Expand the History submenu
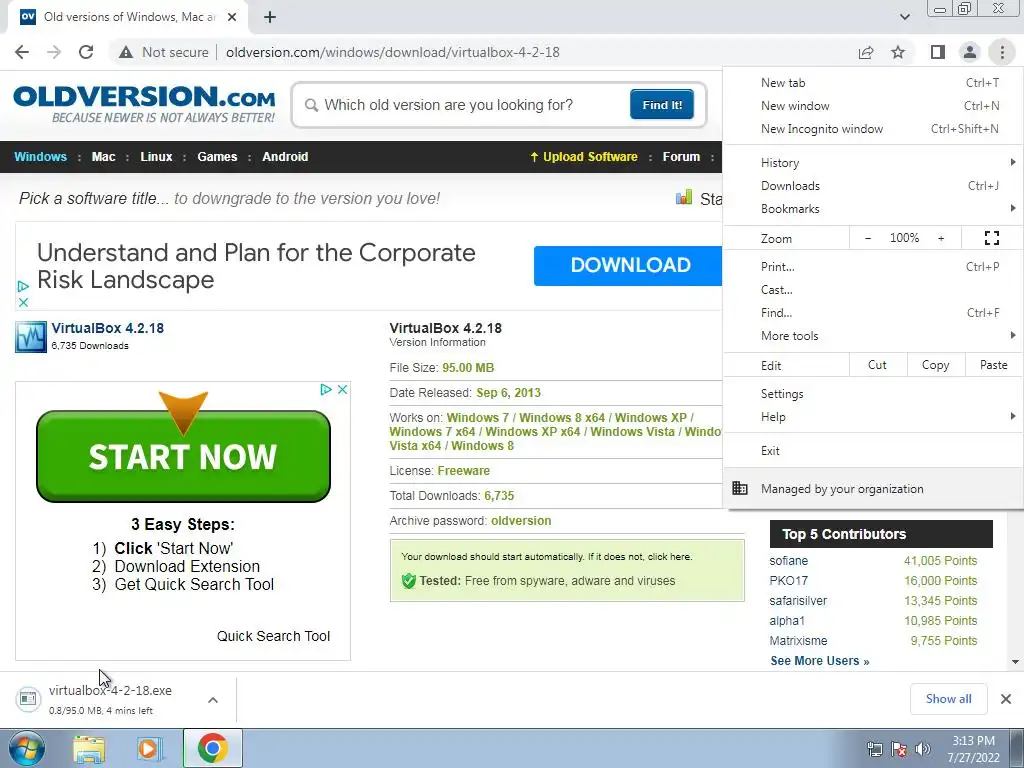 [873, 163]
